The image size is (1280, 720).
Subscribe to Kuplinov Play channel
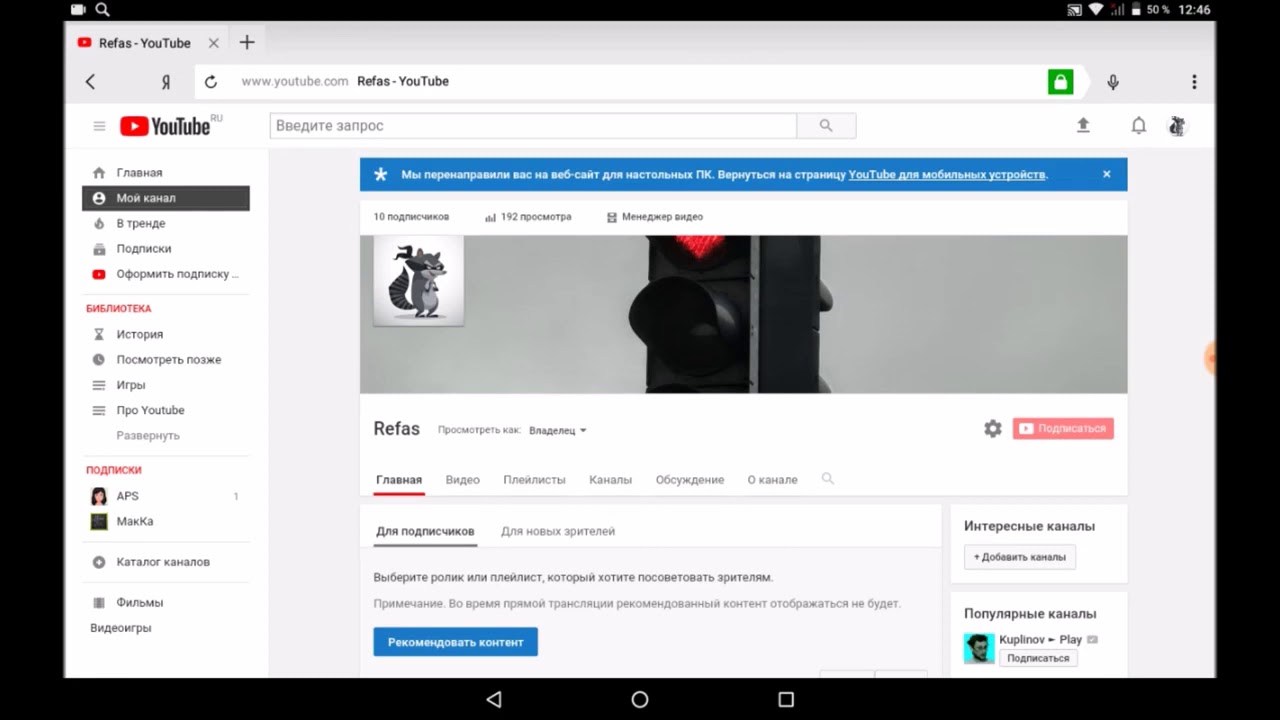[1038, 658]
